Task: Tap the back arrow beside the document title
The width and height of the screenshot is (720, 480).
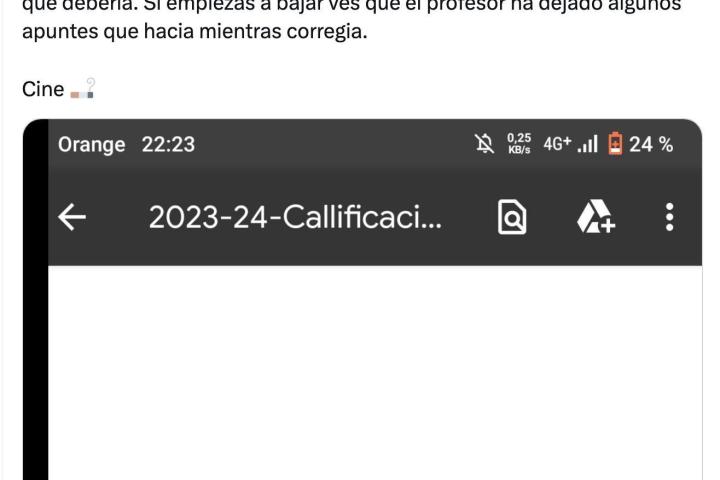Action: 72,217
